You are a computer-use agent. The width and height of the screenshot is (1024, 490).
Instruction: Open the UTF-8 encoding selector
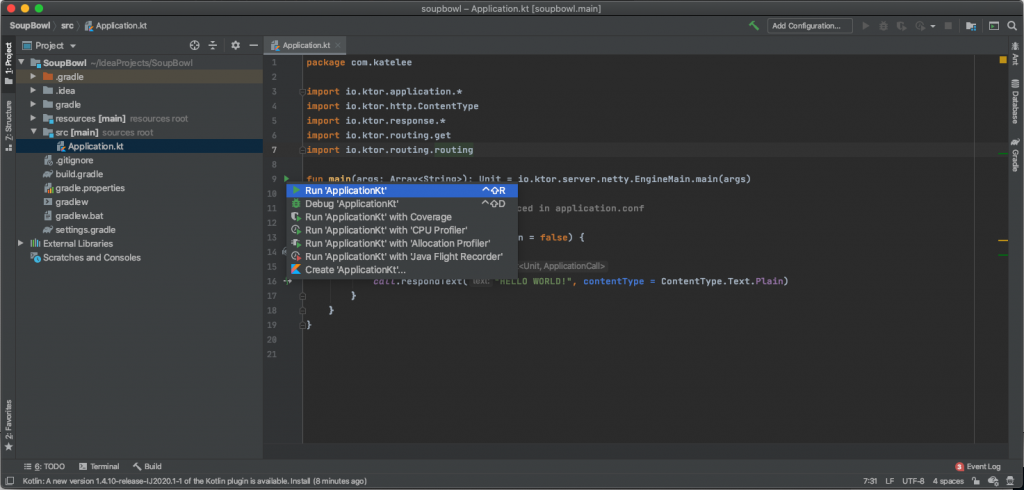pyautogui.click(x=913, y=482)
